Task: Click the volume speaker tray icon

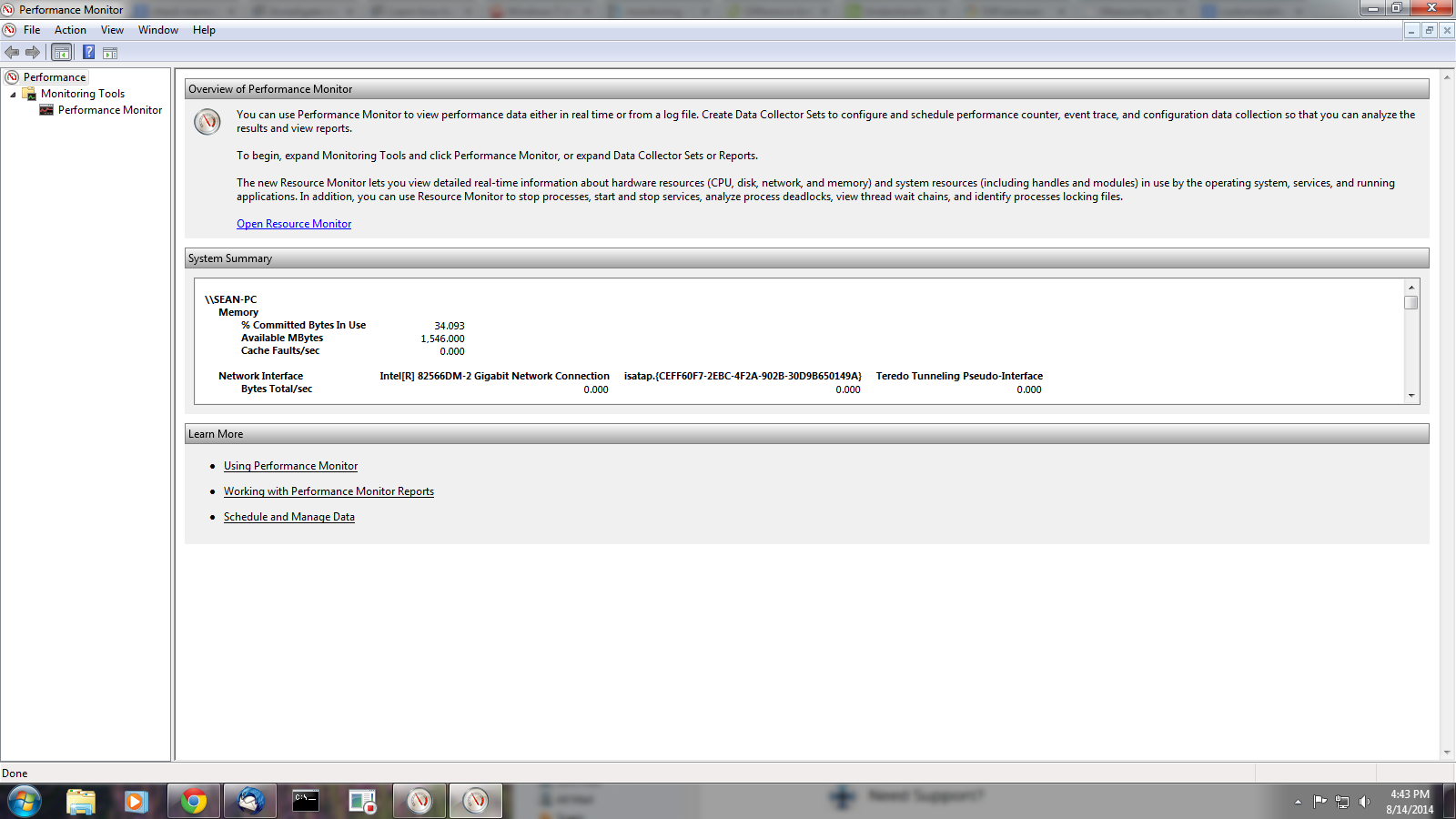Action: (1364, 802)
